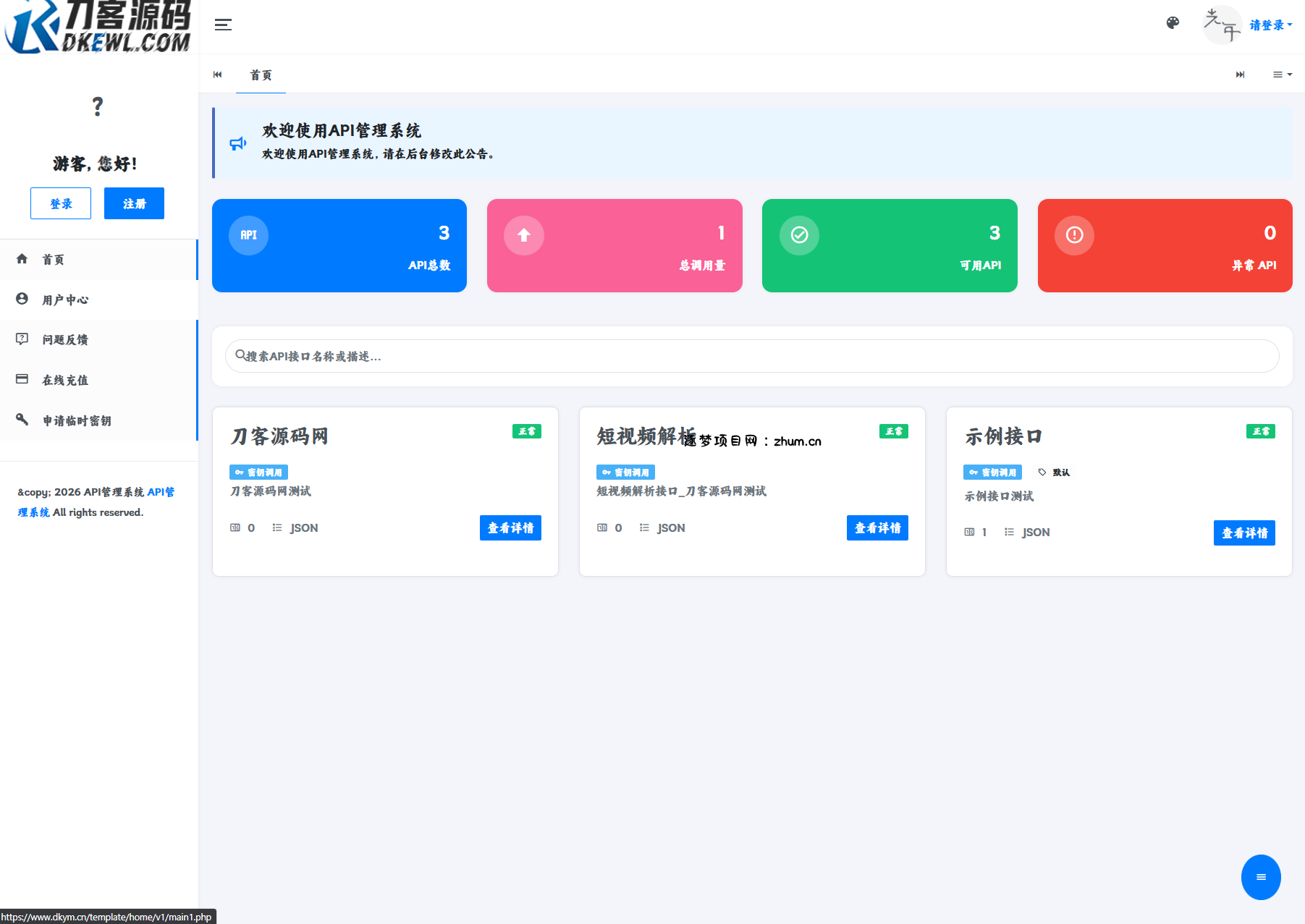Click the announcement megaphone icon
Screen dimensions: 1305x924
[x=238, y=143]
